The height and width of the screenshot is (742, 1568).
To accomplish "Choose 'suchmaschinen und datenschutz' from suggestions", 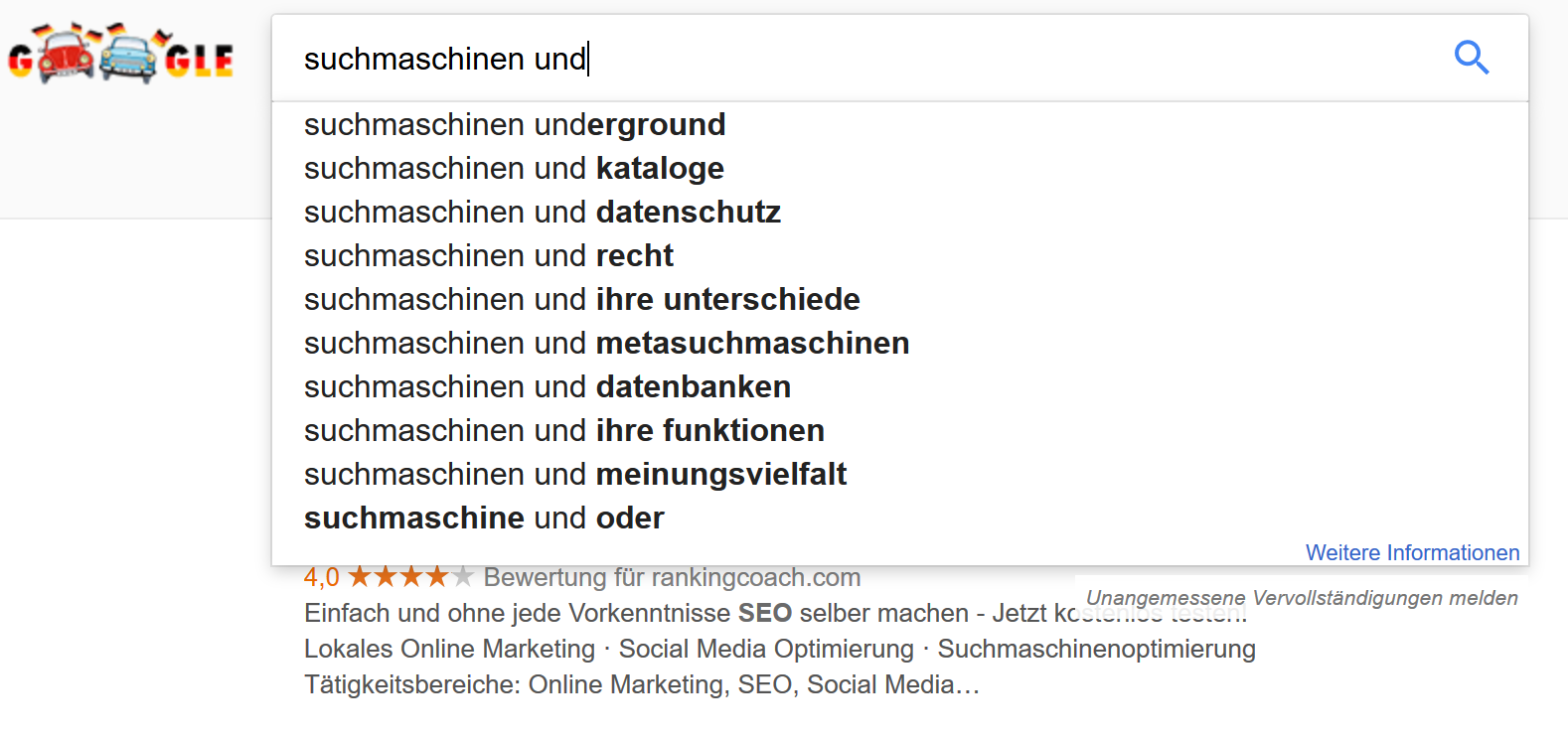I will coord(543,212).
